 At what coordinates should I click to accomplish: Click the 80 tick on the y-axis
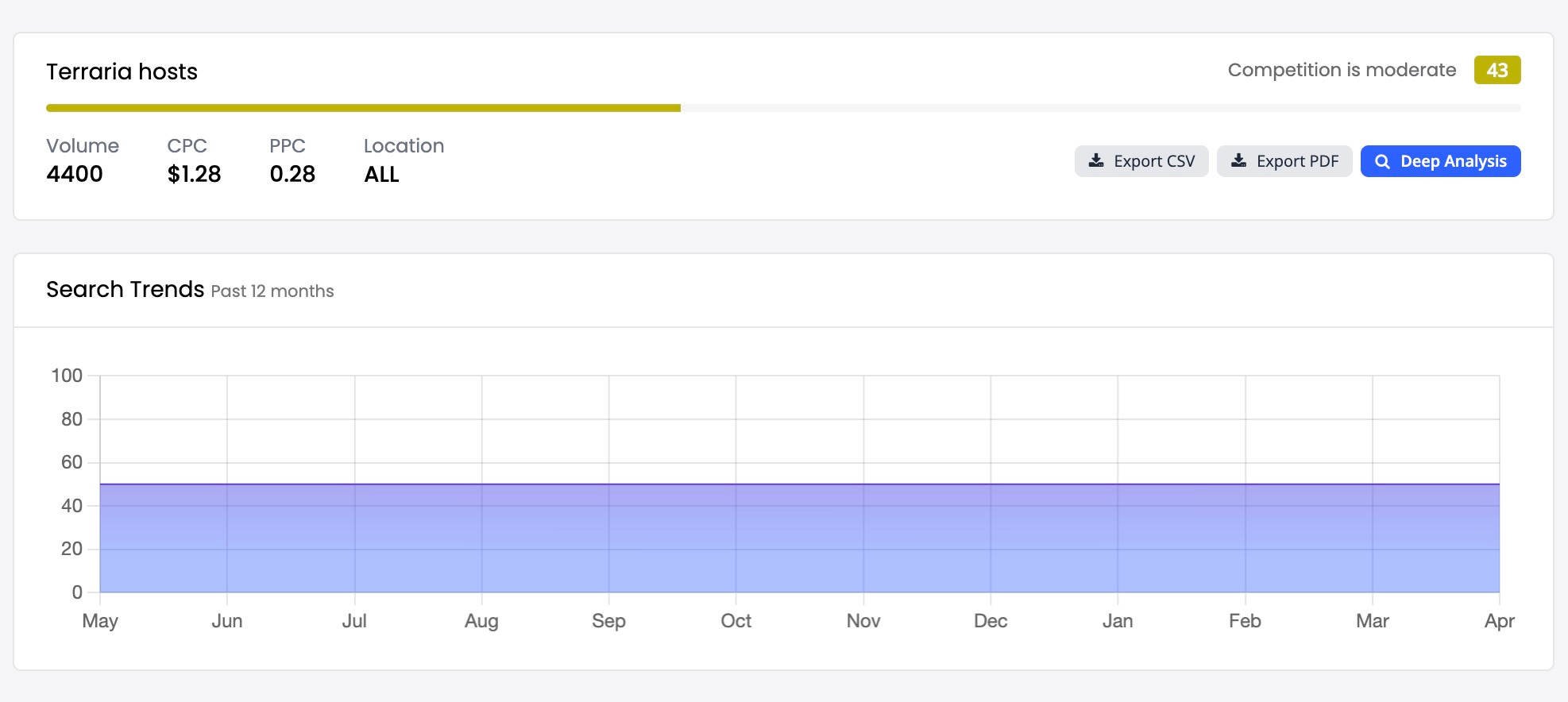71,419
